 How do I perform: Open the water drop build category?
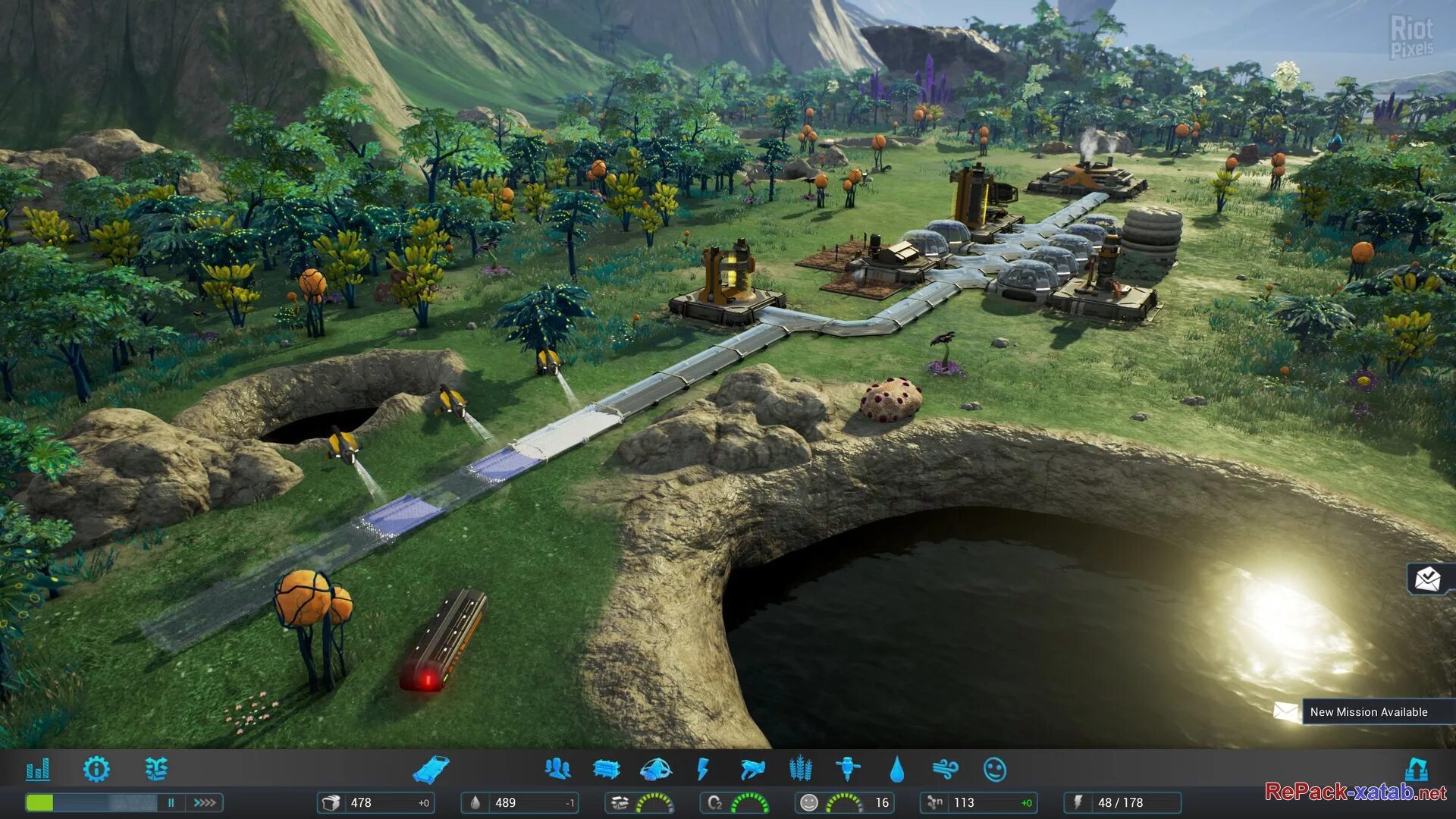896,770
